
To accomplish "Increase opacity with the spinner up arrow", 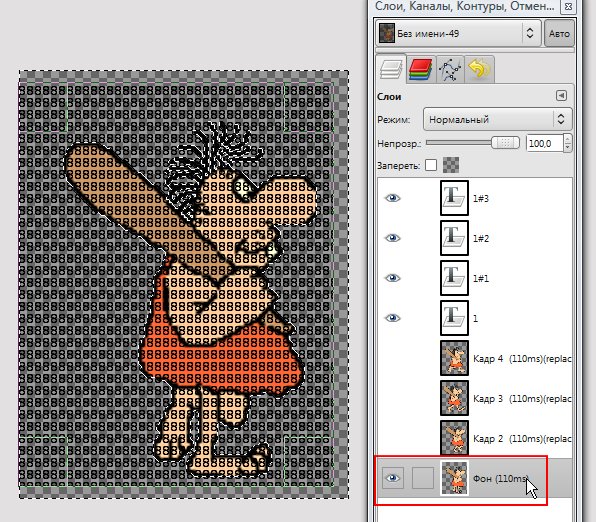I will tap(567, 139).
